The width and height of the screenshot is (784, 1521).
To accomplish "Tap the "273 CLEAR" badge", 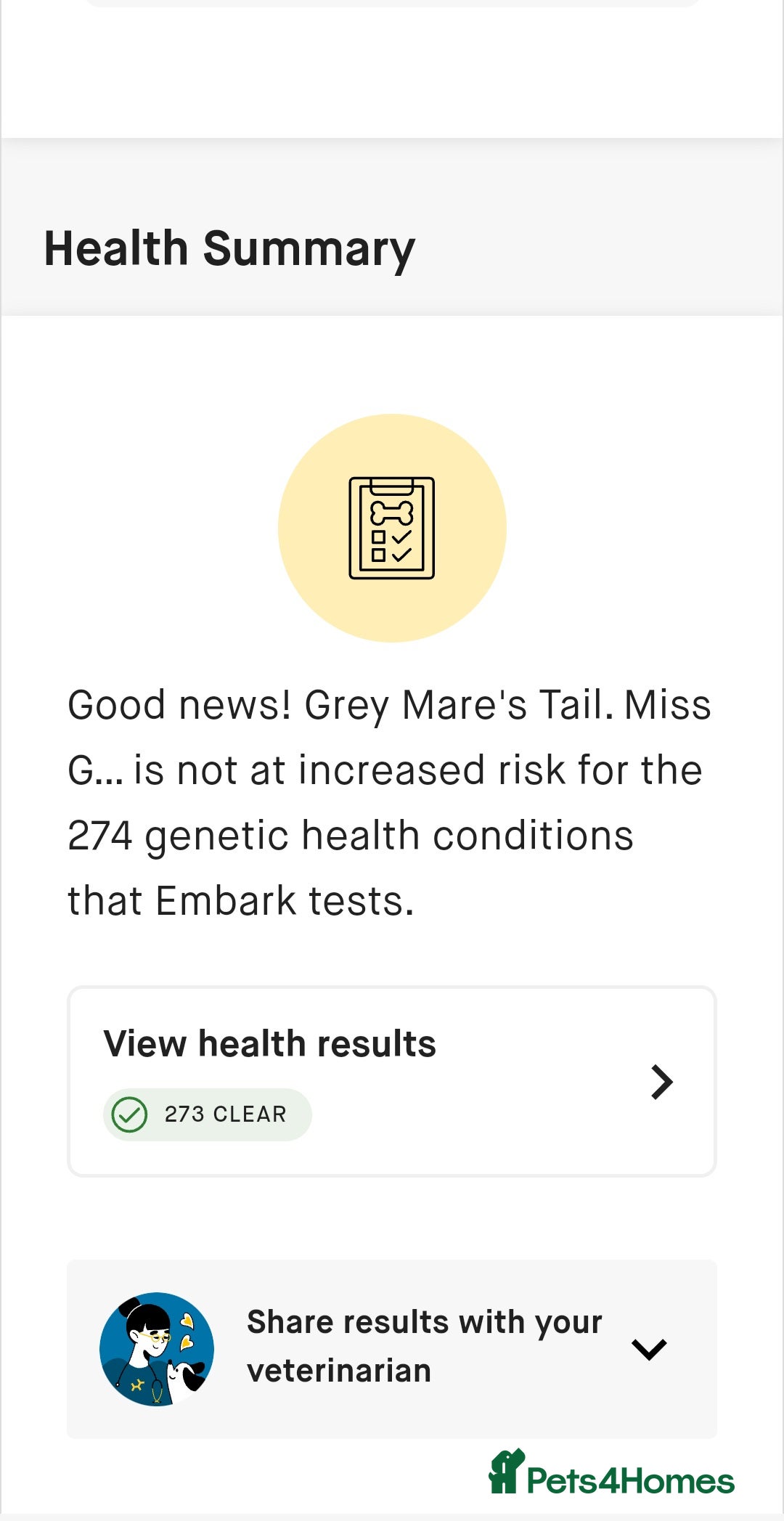I will [x=208, y=1114].
